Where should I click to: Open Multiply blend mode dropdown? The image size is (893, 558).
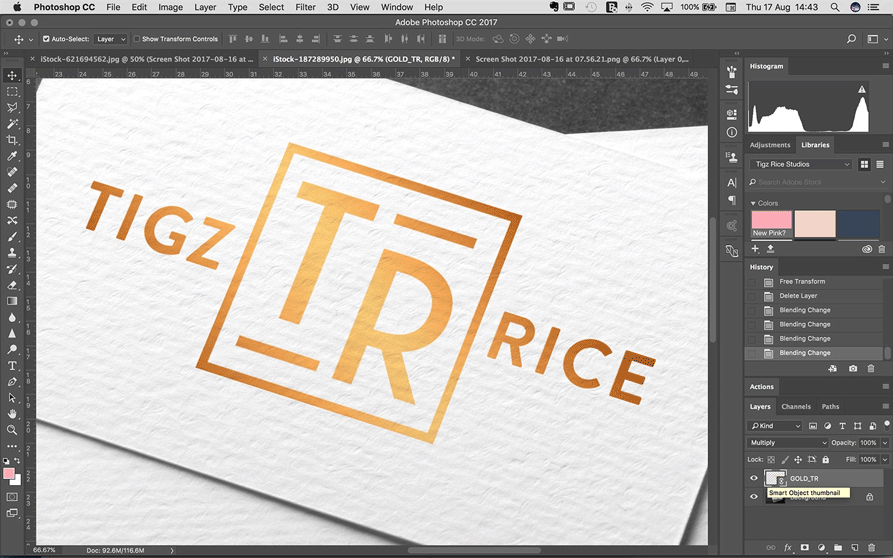point(788,442)
